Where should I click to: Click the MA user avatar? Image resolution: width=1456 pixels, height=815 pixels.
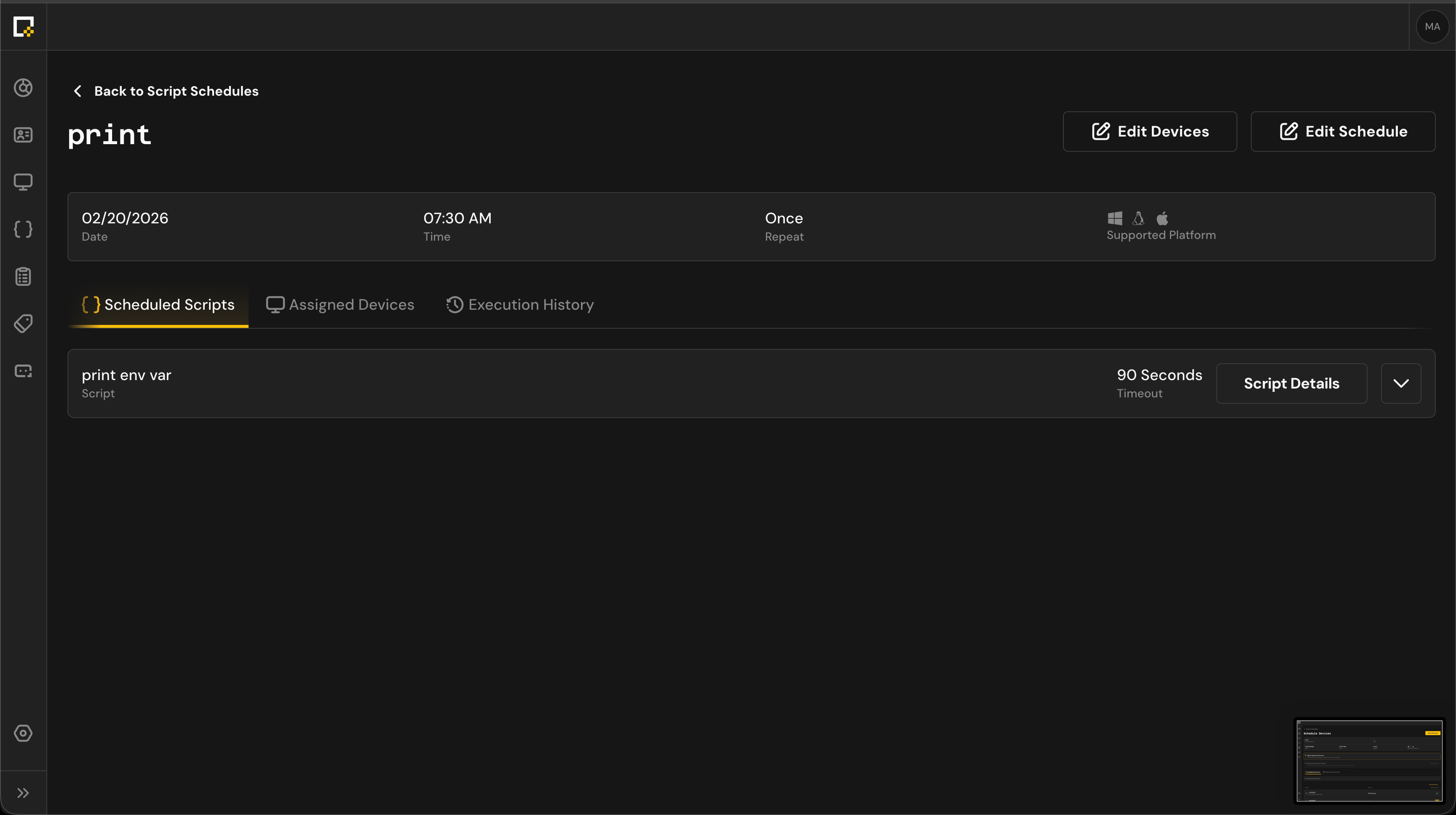click(1432, 27)
